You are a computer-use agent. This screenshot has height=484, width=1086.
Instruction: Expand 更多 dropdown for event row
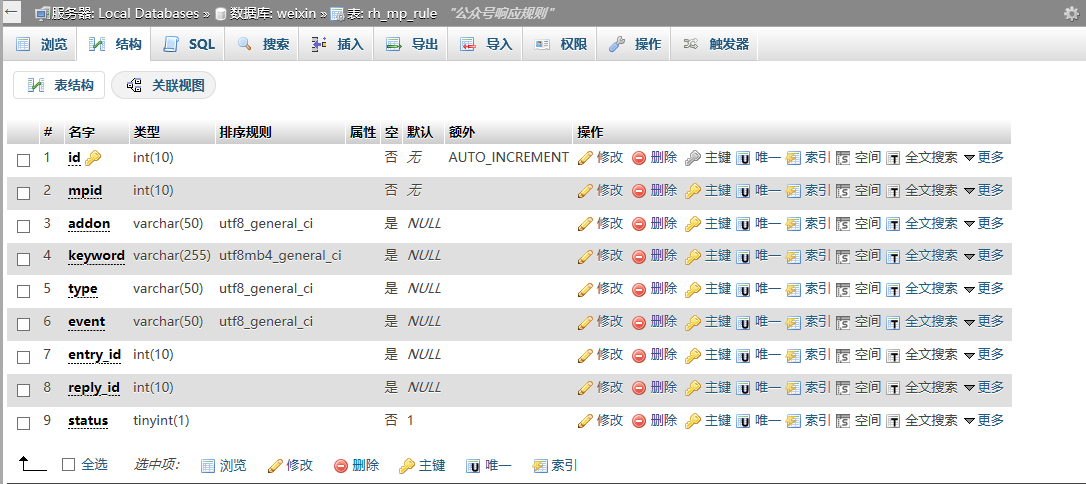(x=984, y=322)
